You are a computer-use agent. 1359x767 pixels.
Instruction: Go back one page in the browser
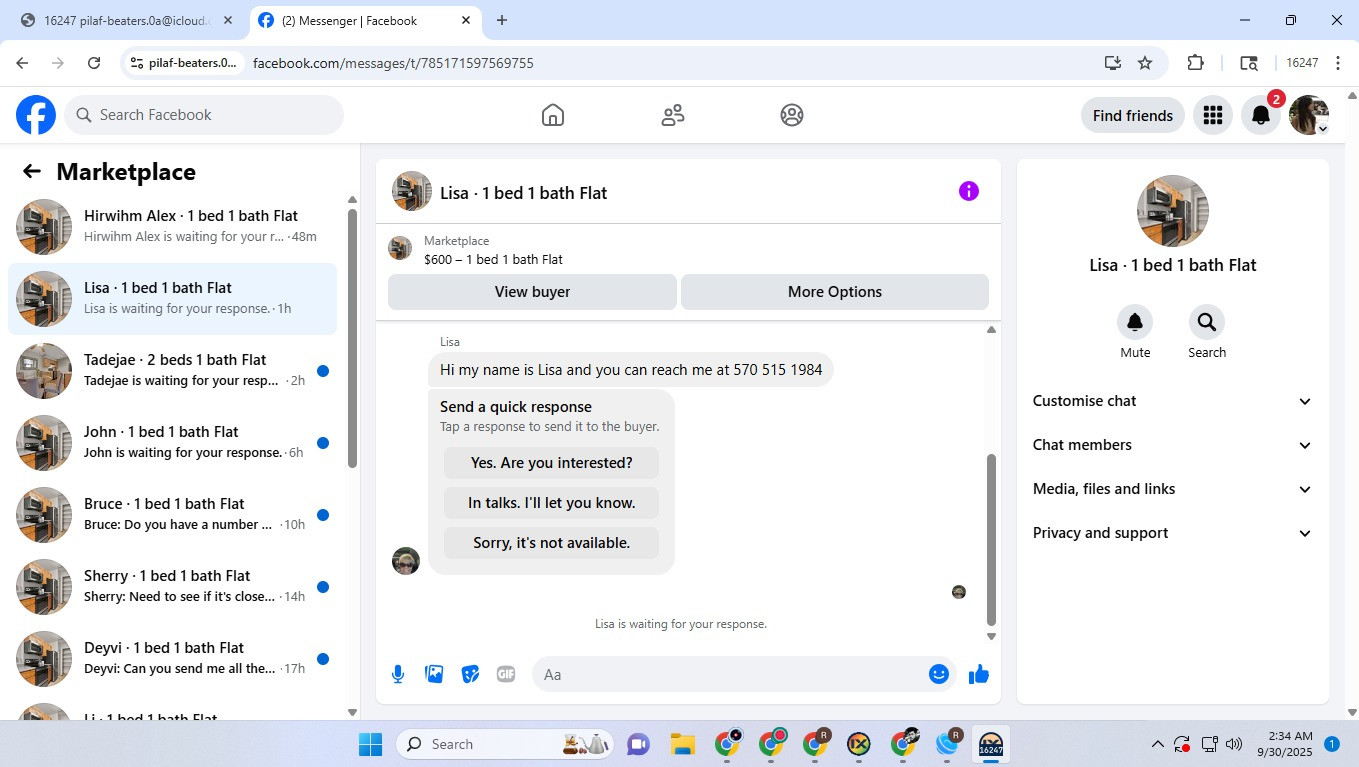[22, 63]
